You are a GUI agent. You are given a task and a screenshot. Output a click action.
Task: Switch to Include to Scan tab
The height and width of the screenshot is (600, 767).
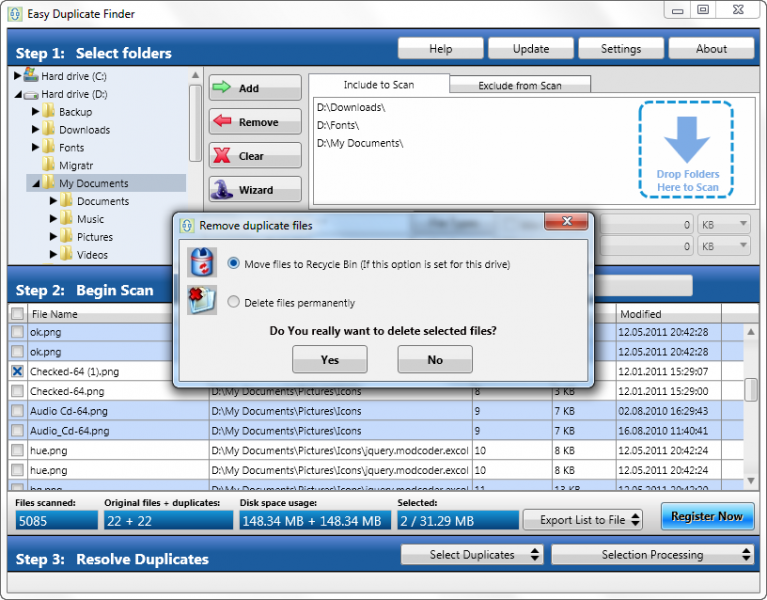379,85
